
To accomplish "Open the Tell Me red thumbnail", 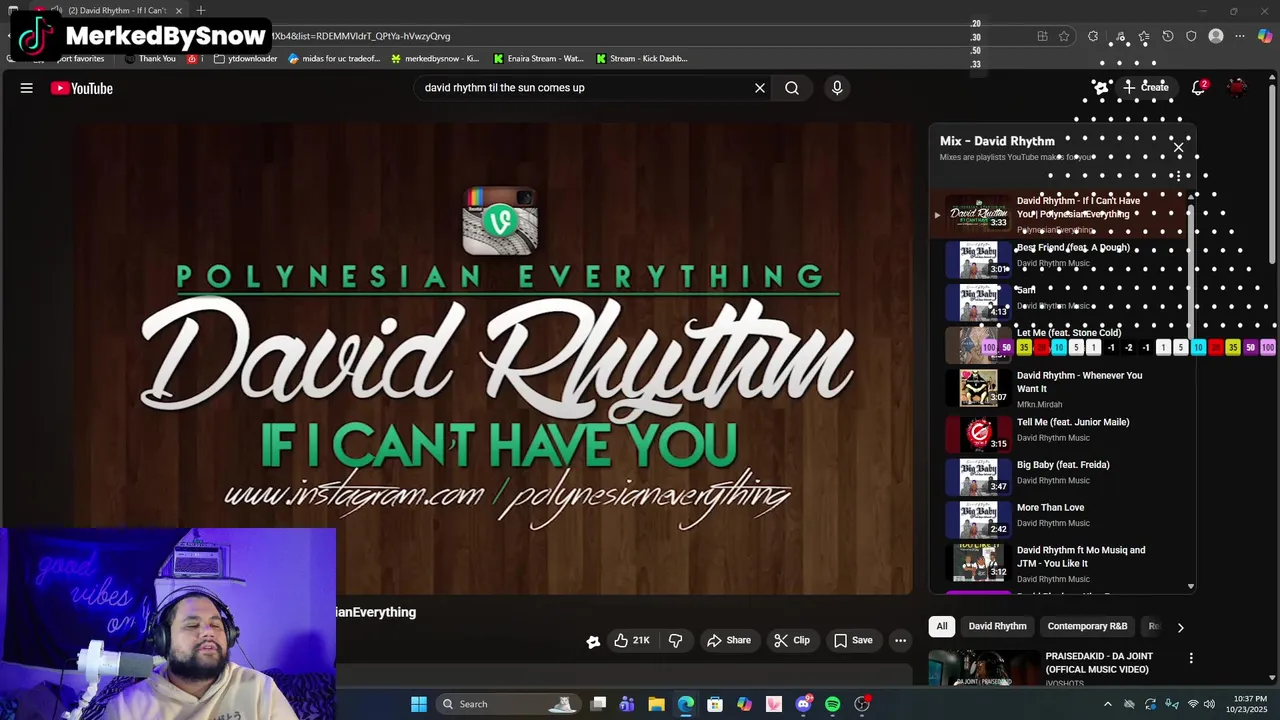I will (979, 433).
